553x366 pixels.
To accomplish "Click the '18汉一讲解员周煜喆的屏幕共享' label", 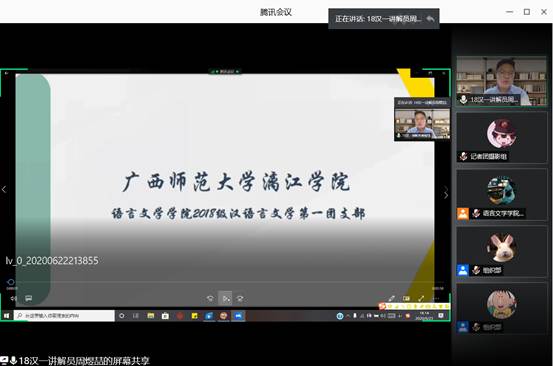I will [84, 361].
